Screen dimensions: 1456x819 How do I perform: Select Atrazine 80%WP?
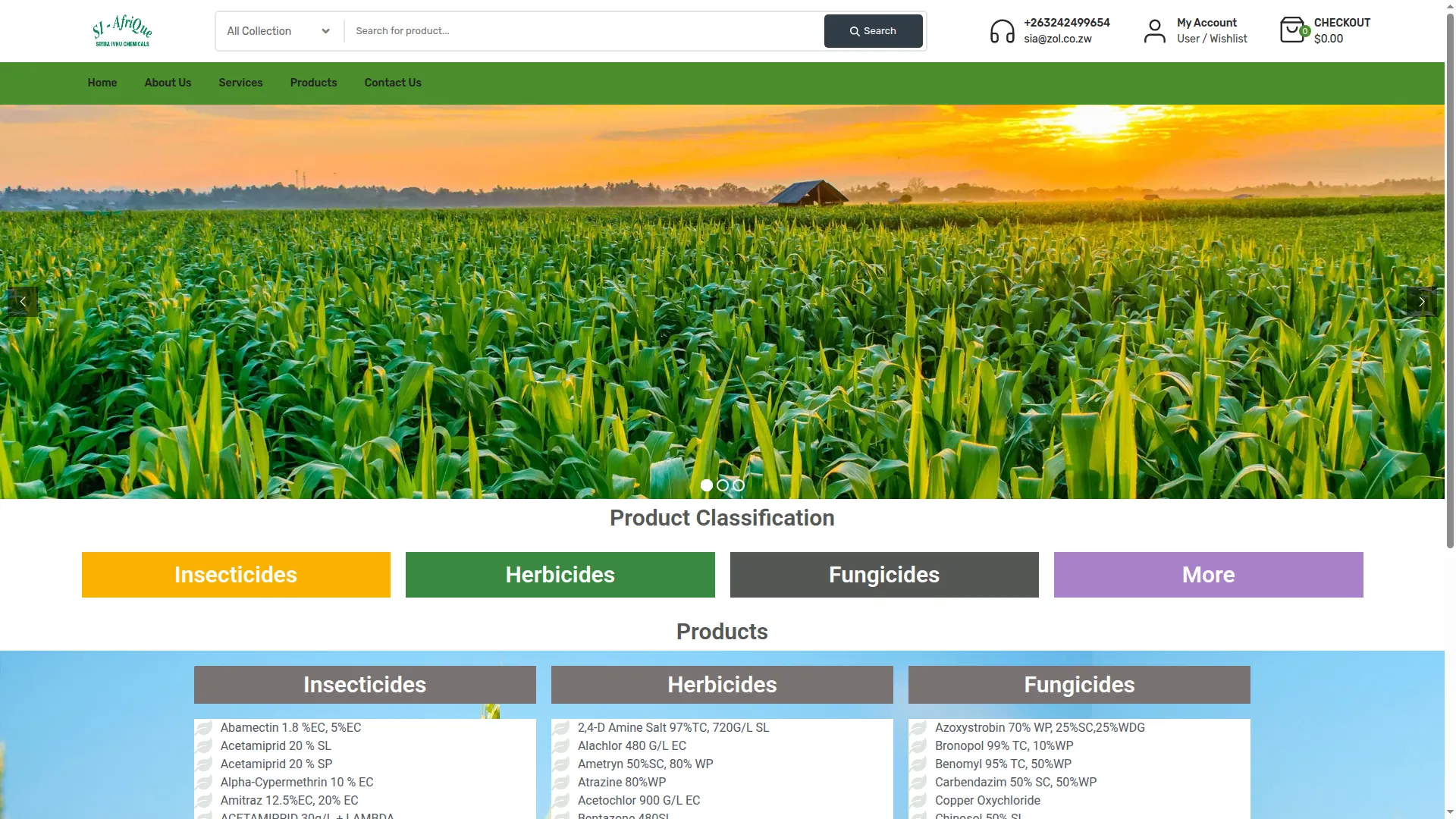pos(622,783)
